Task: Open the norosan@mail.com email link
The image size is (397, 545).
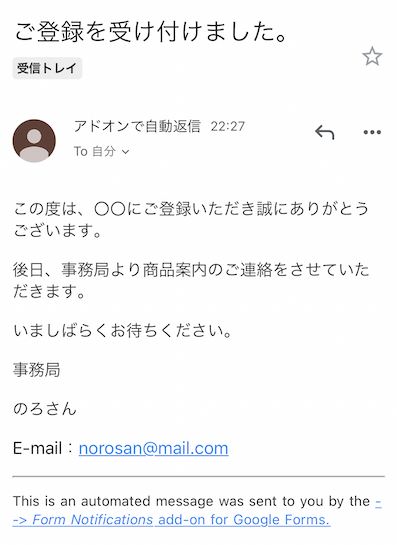Action: coord(153,448)
